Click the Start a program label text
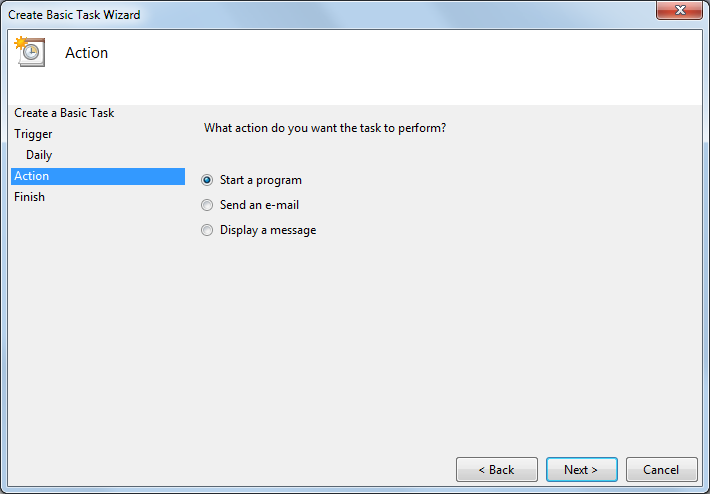Viewport: 710px width, 494px height. [x=261, y=180]
